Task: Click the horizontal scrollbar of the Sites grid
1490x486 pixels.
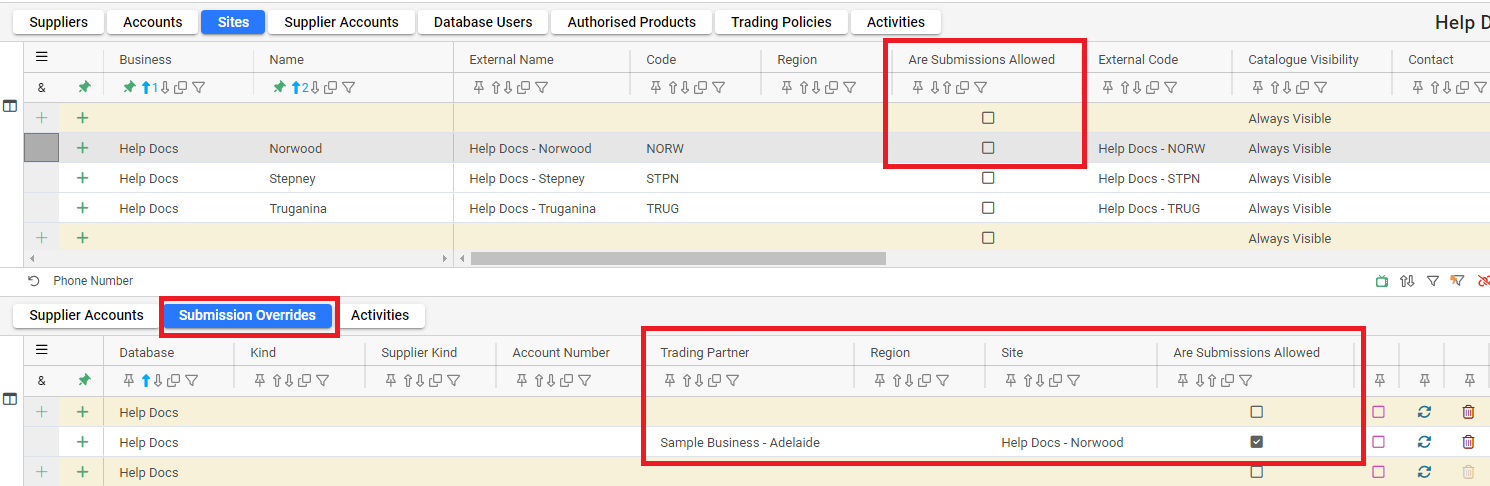Action: point(678,258)
